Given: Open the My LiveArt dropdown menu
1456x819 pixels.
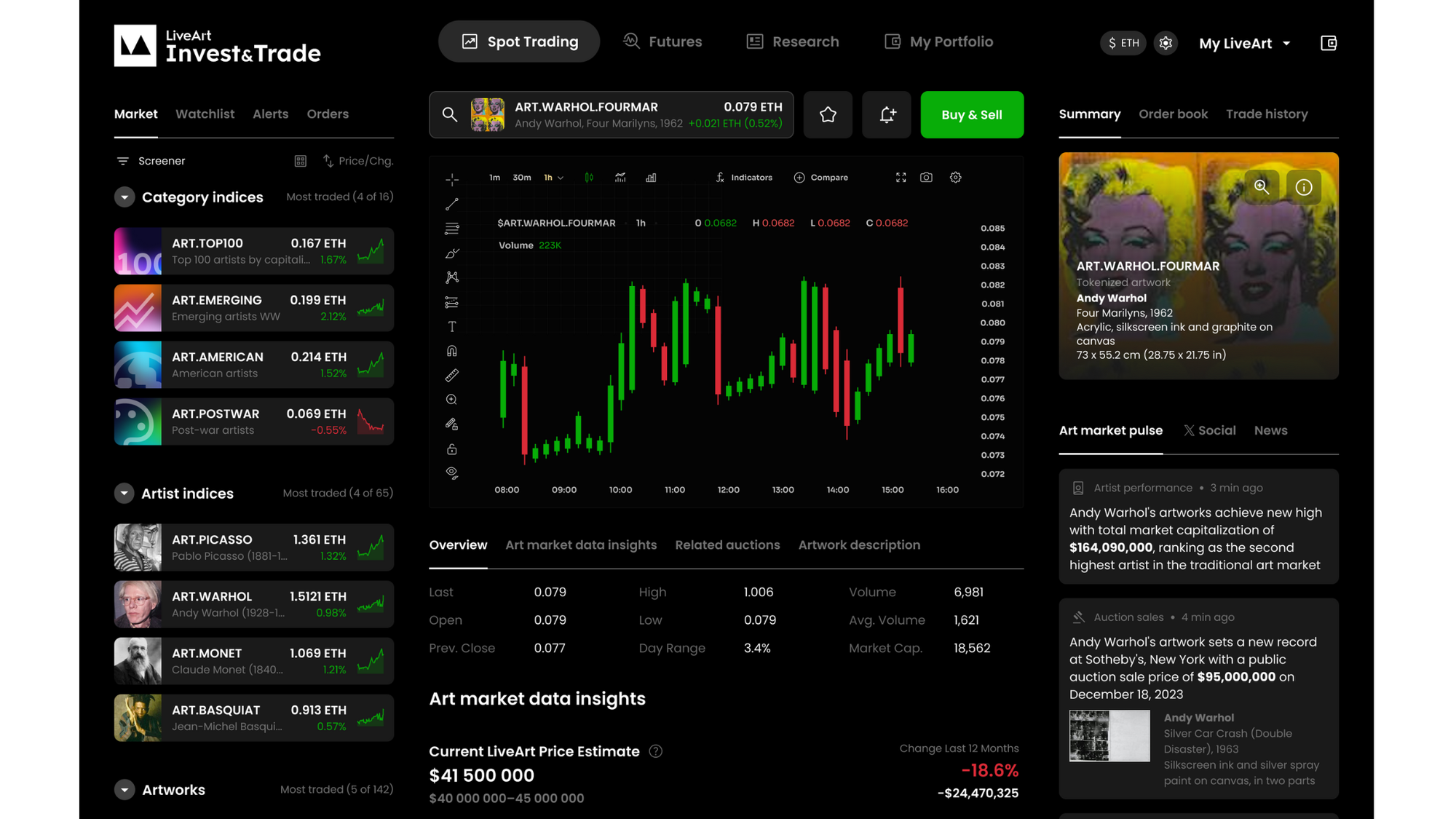Looking at the screenshot, I should (1245, 43).
